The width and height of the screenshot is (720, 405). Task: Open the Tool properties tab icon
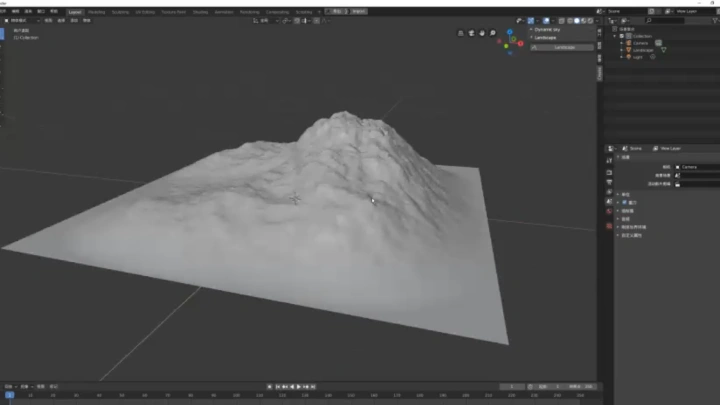(x=609, y=160)
